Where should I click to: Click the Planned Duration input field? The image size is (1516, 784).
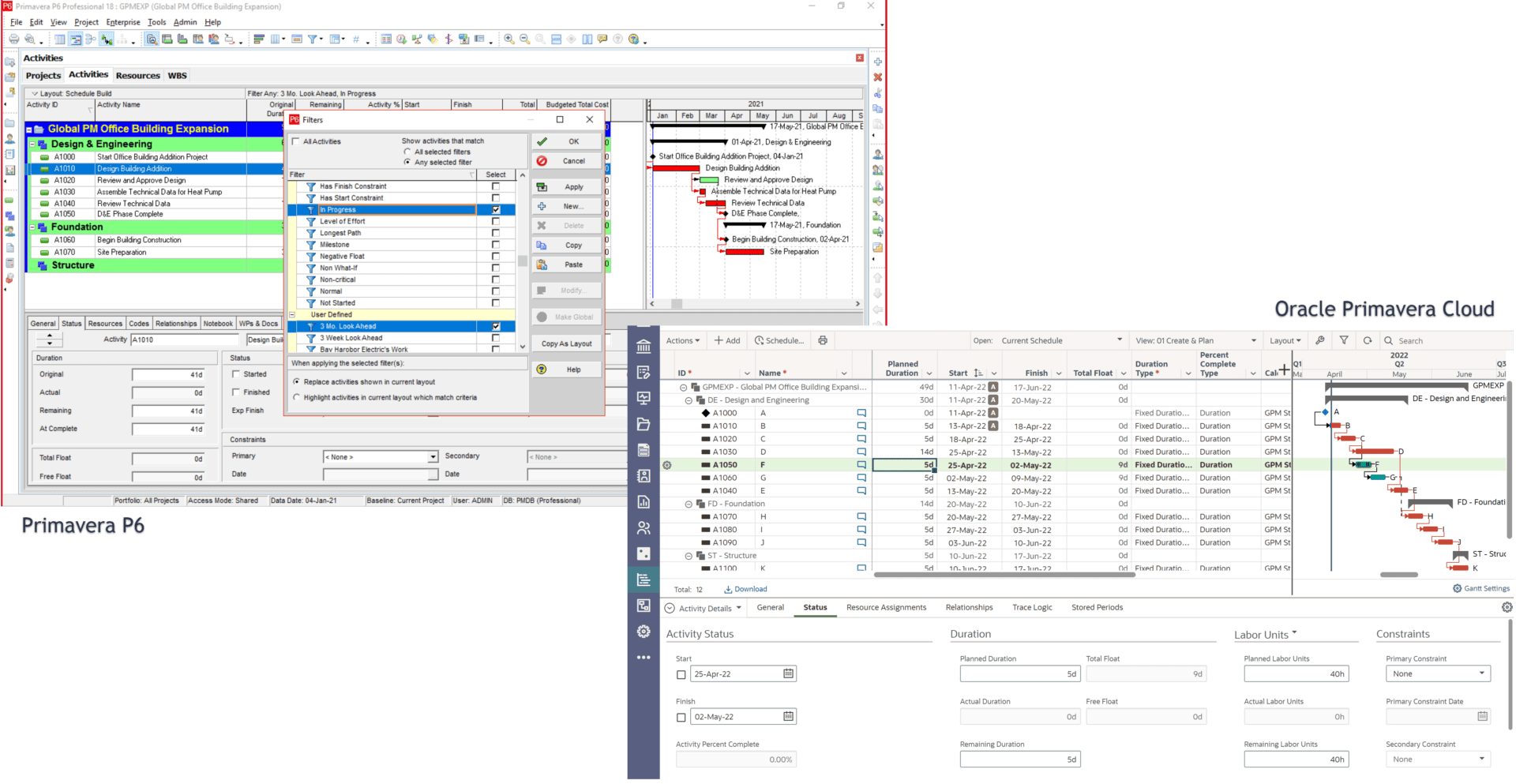point(1019,673)
